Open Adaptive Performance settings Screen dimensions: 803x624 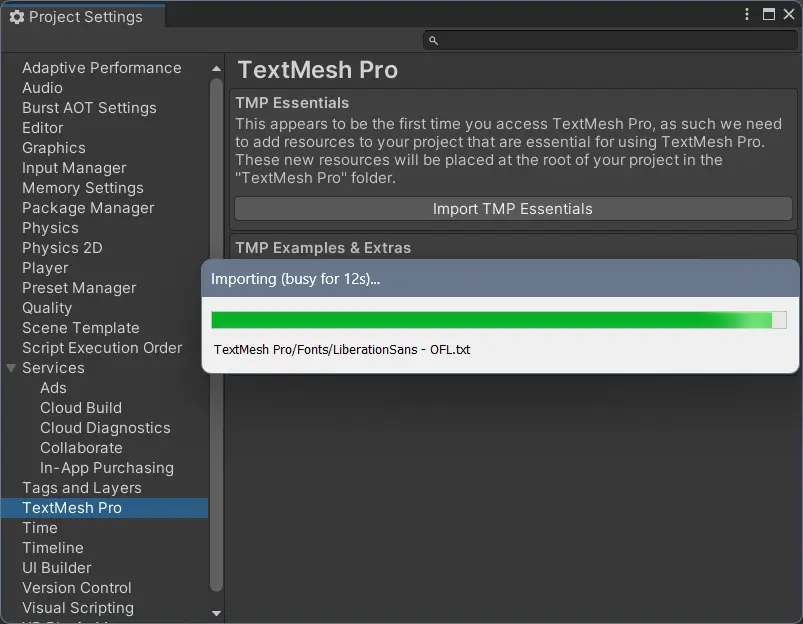(x=101, y=68)
